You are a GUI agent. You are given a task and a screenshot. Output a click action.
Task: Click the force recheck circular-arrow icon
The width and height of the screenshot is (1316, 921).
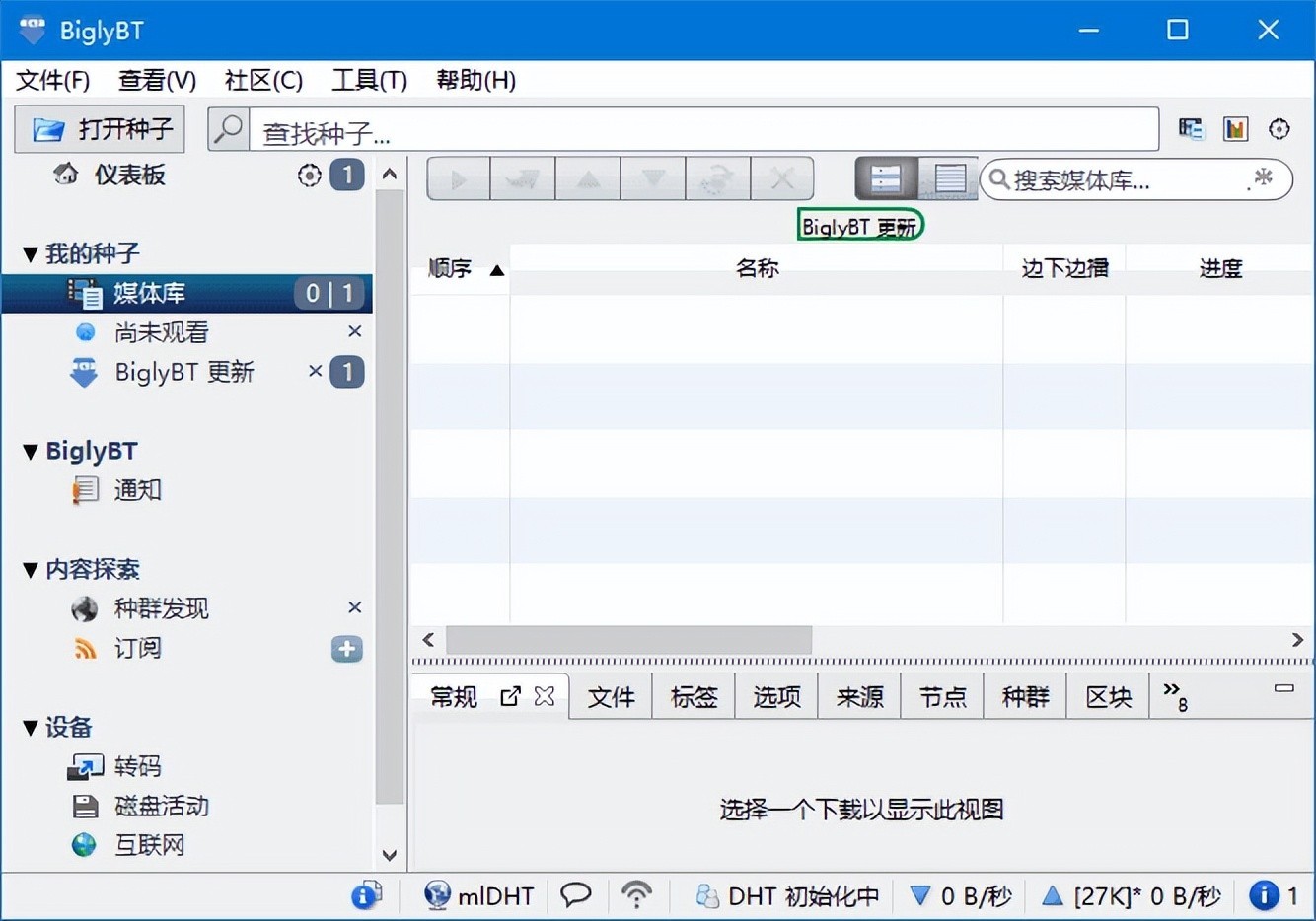pyautogui.click(x=718, y=179)
